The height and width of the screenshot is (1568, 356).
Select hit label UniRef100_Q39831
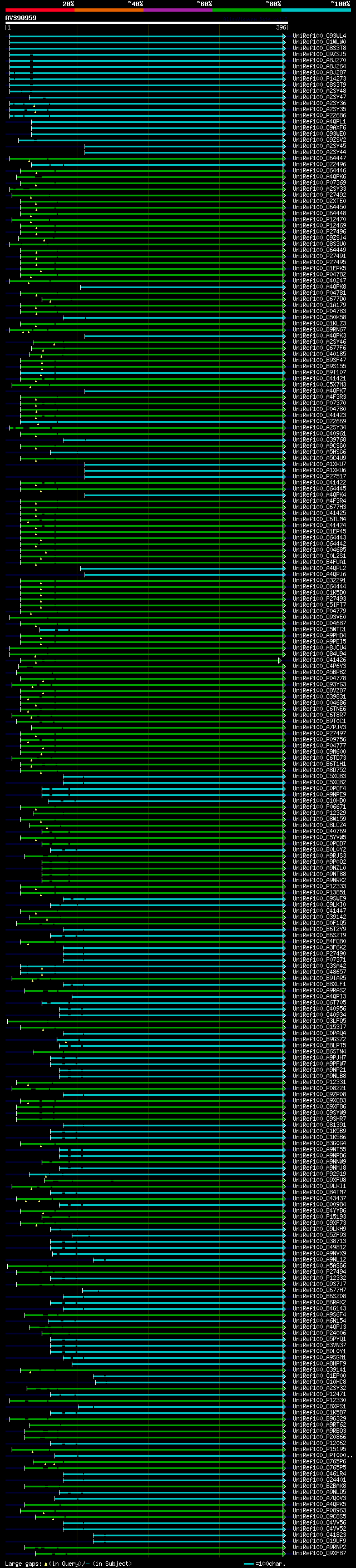tap(319, 697)
